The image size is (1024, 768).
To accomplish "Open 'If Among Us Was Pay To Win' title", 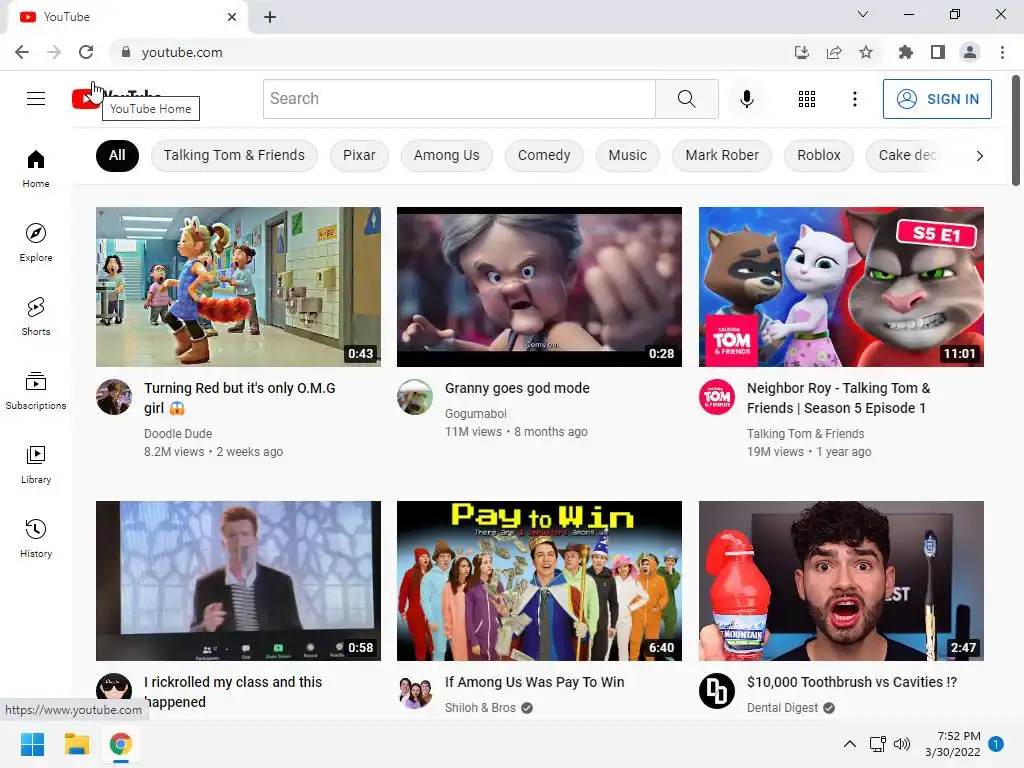I will (x=534, y=682).
